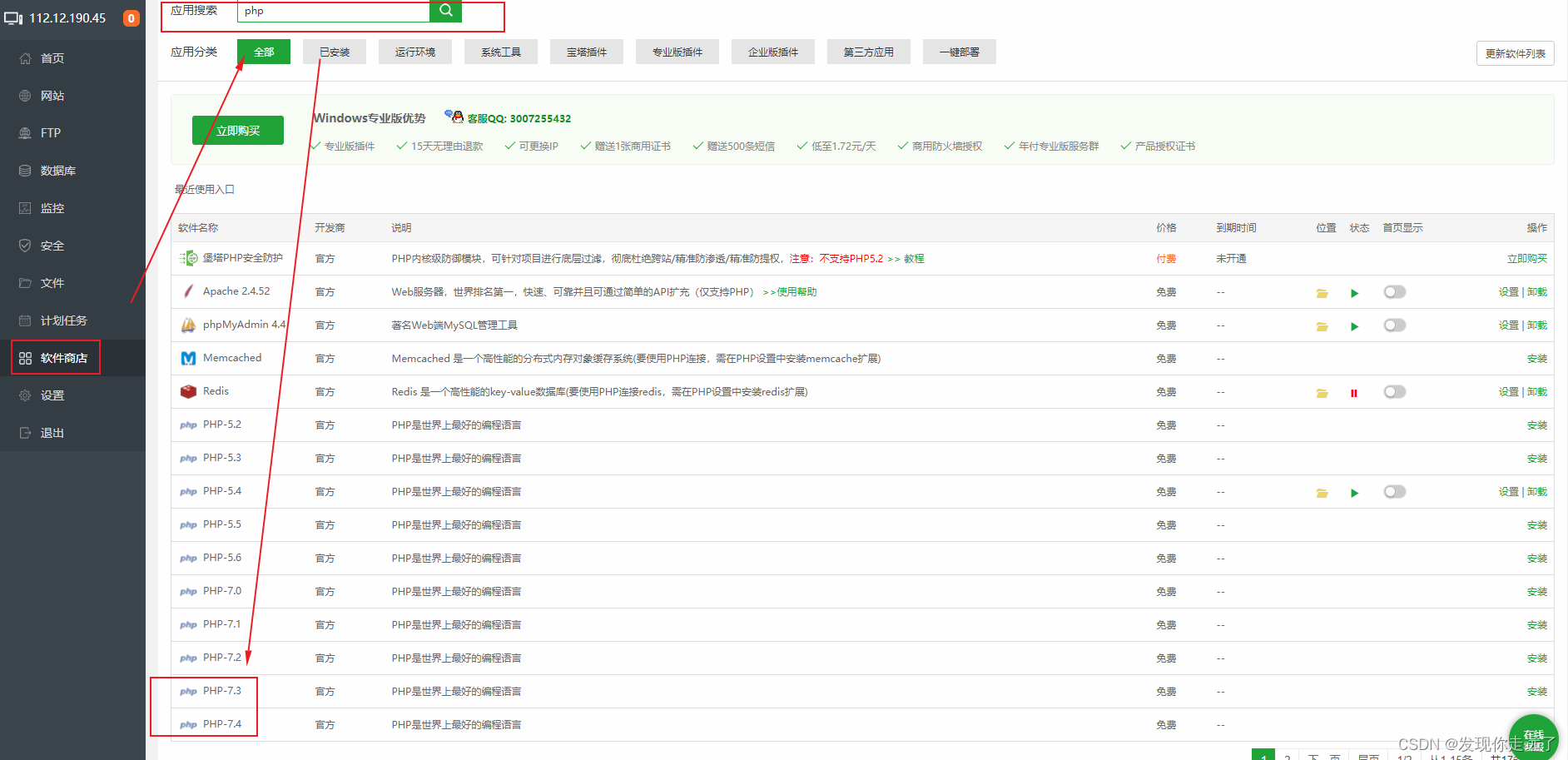Select the 第三方应用 category tab

pyautogui.click(x=869, y=52)
